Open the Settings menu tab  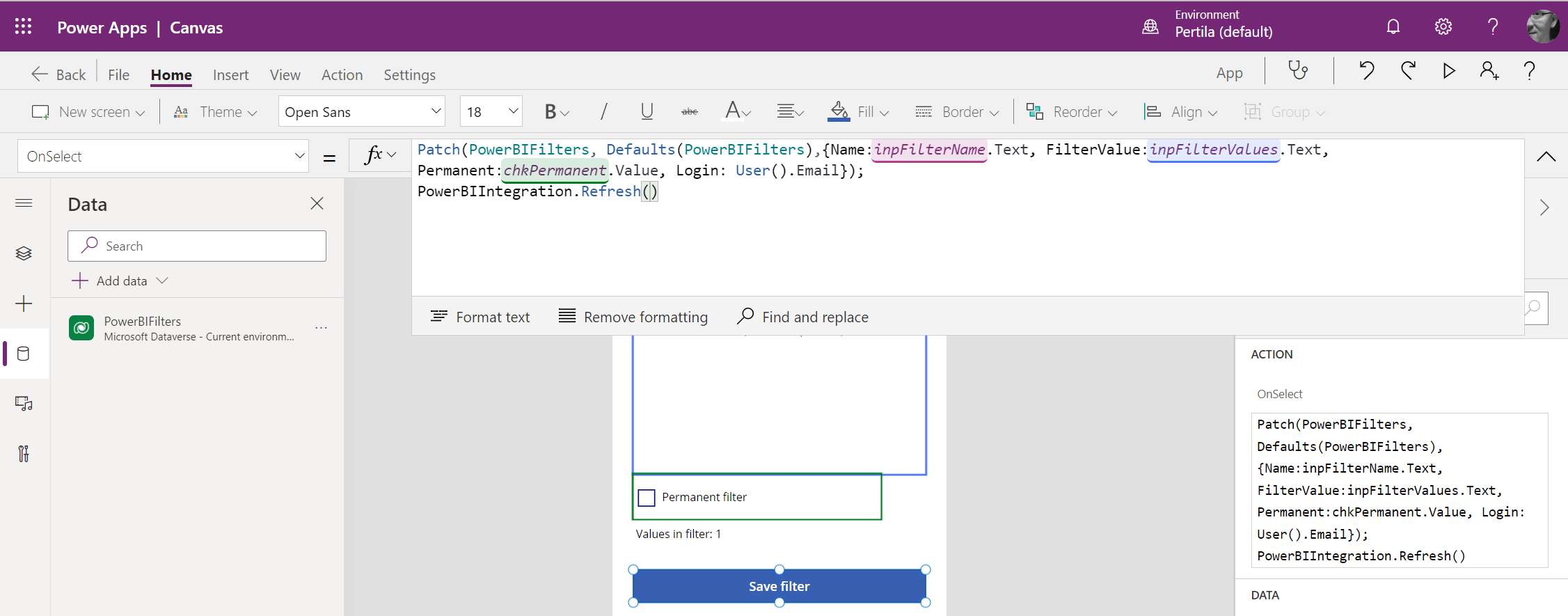click(409, 74)
